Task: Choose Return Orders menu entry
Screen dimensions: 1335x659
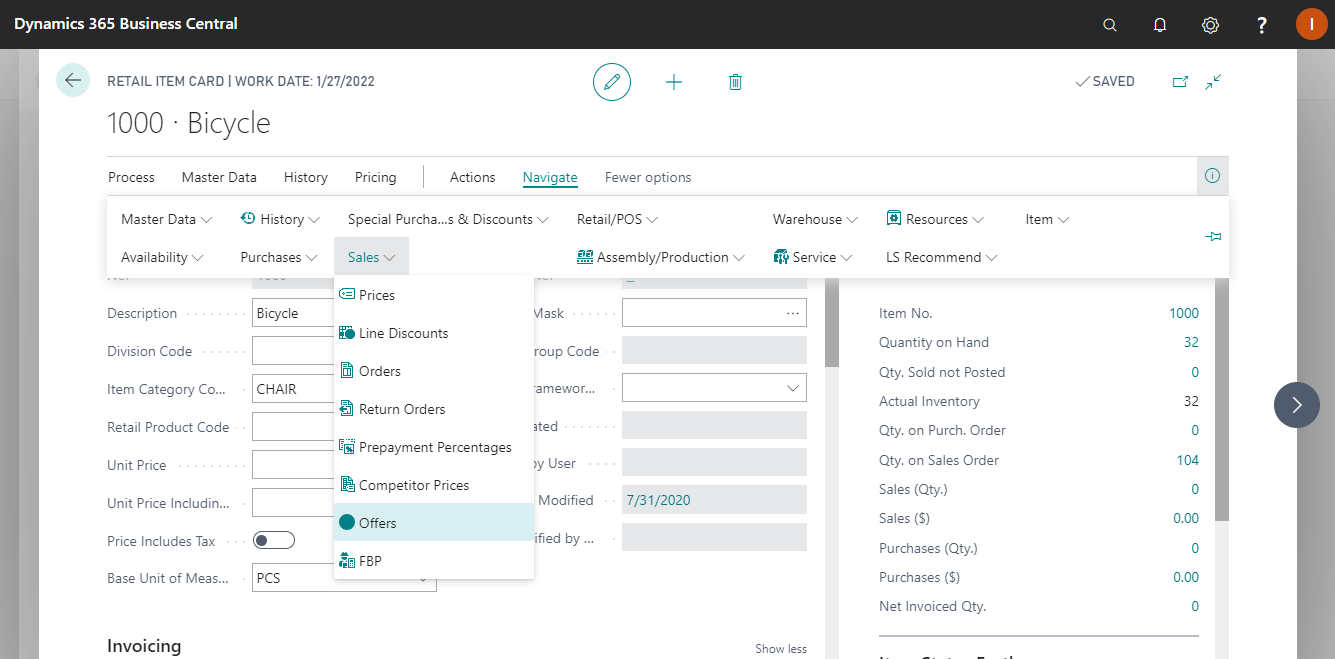Action: click(x=434, y=409)
